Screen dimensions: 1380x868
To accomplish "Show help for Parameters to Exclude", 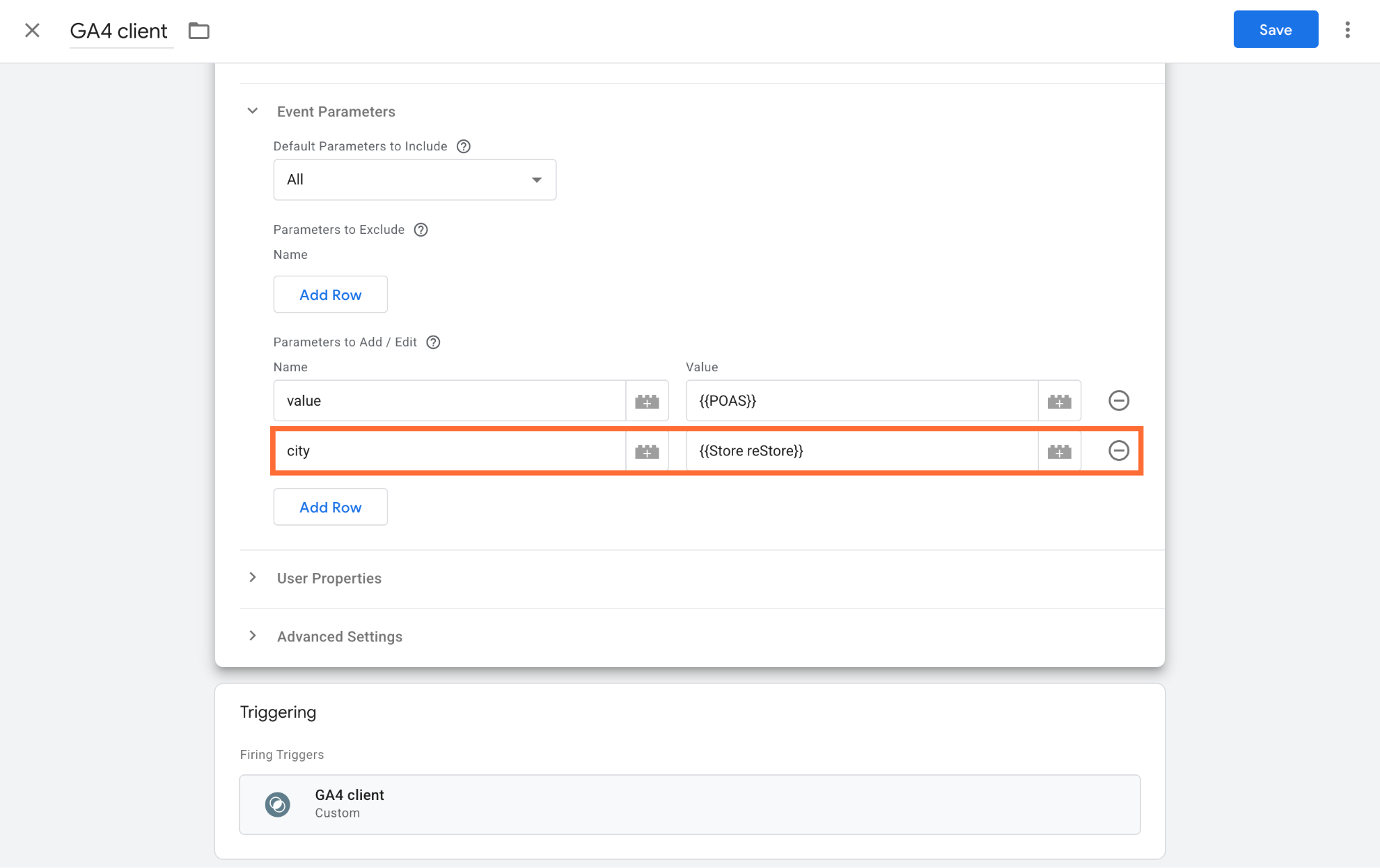I will point(420,230).
